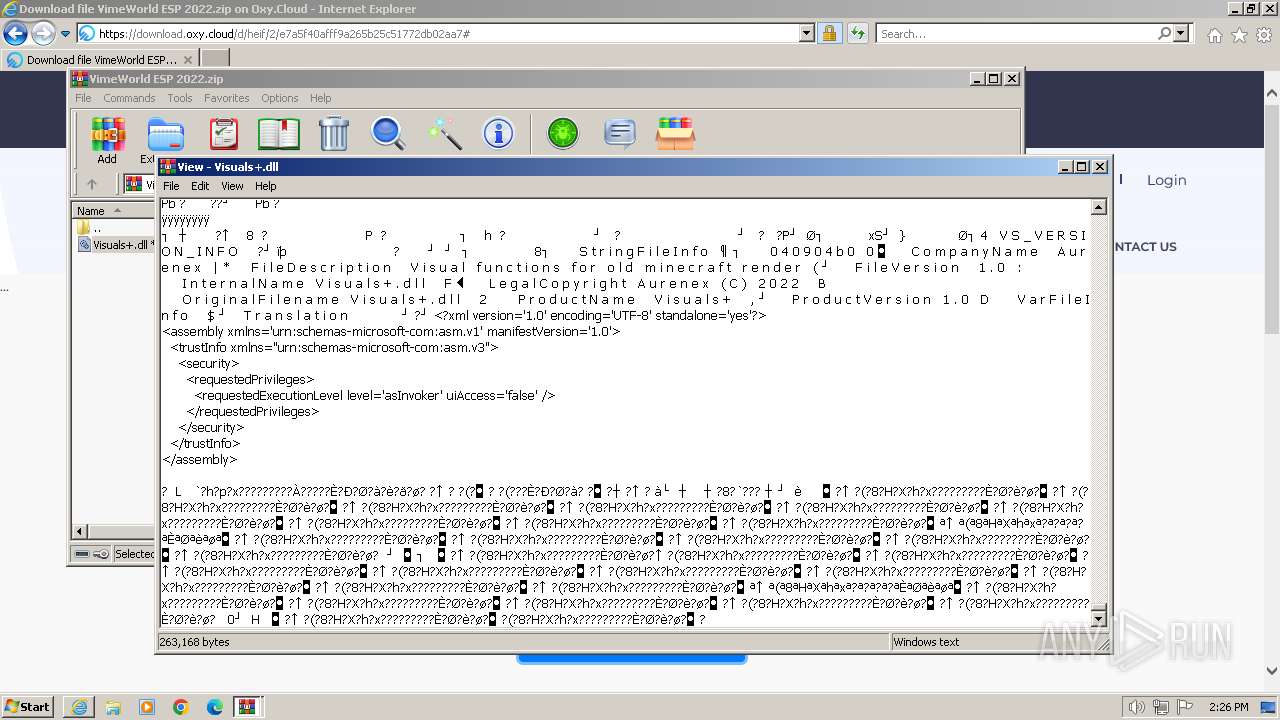1280x720 pixels.
Task: Open the media player taskbar icon
Action: [147, 706]
